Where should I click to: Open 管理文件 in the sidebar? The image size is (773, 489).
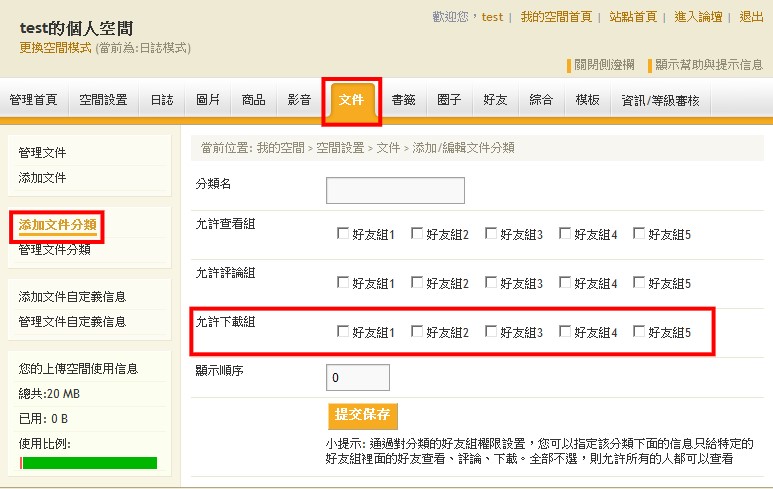[42, 153]
